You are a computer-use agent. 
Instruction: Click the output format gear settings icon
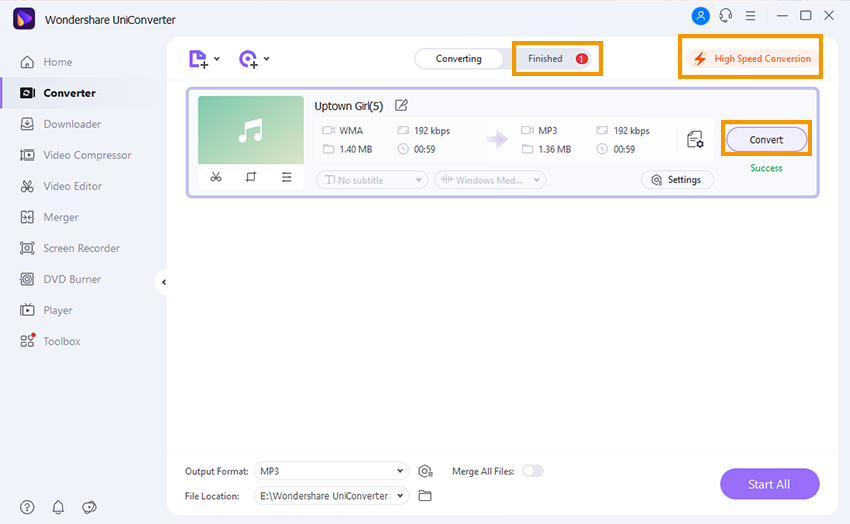[425, 471]
